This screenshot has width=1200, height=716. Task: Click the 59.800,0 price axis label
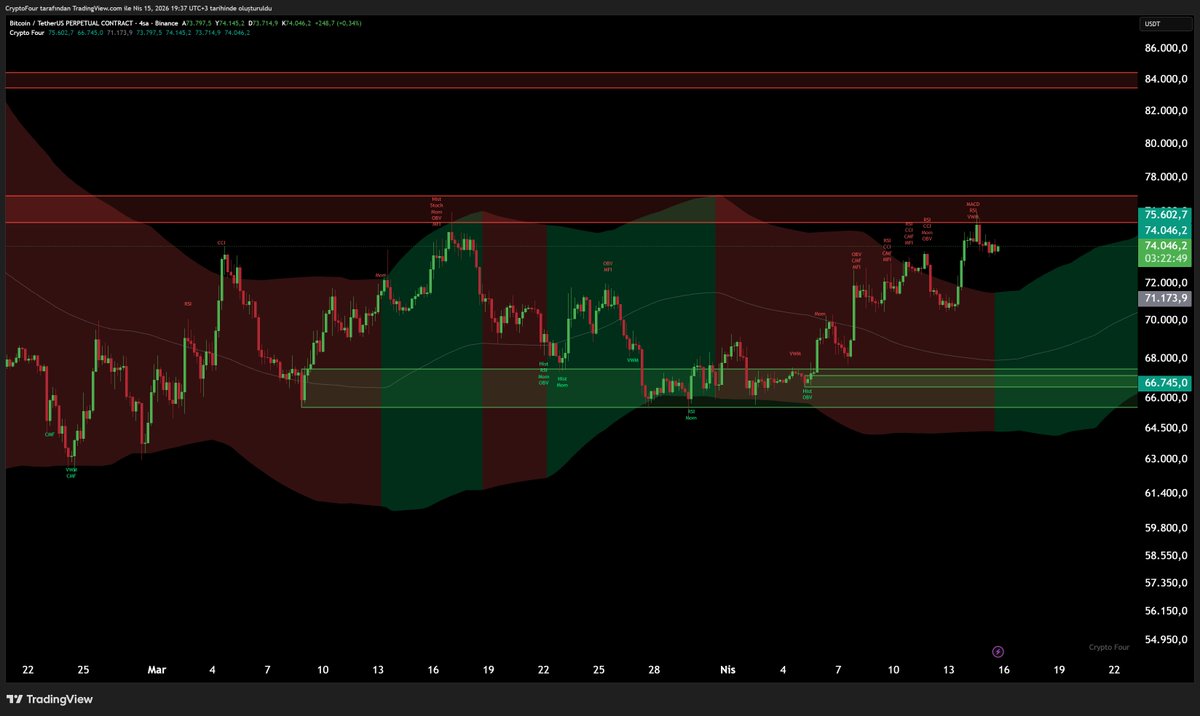(1166, 529)
